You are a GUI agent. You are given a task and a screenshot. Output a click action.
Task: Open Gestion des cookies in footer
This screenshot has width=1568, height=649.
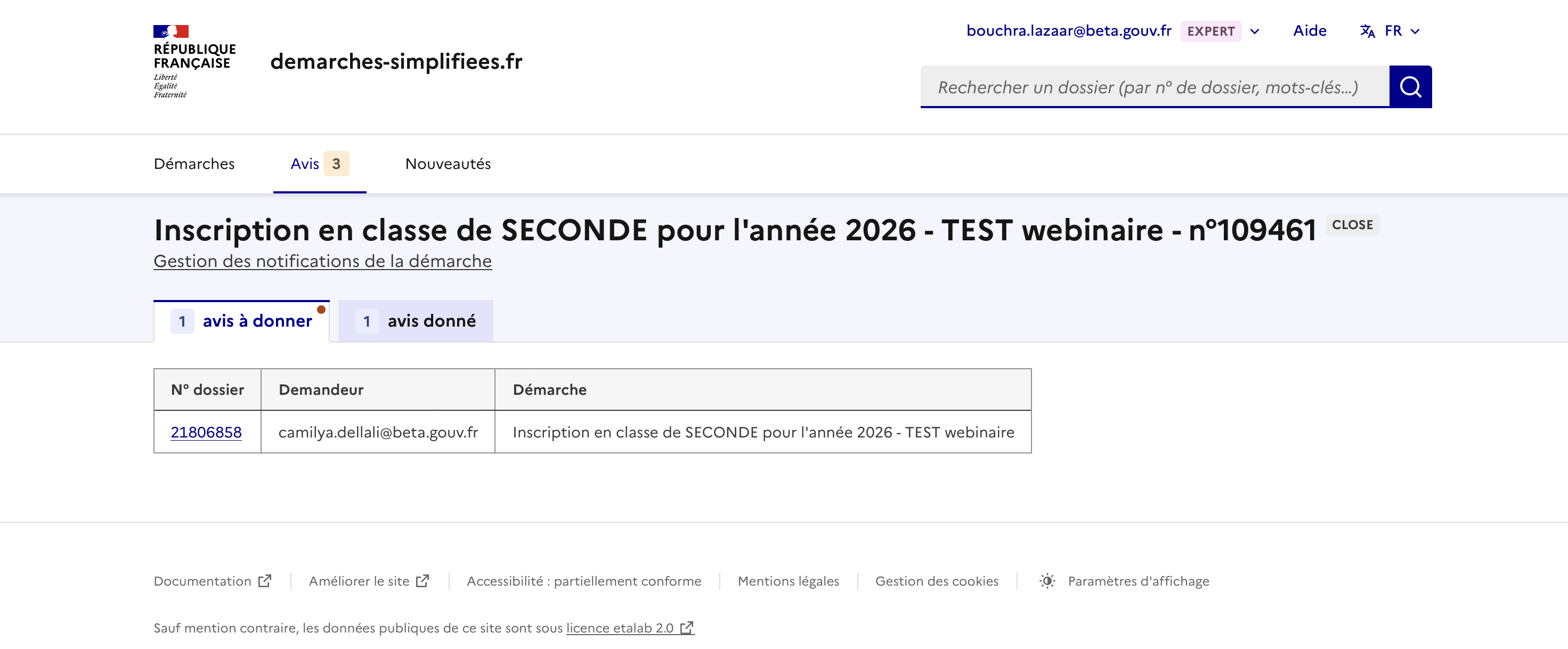pos(937,581)
